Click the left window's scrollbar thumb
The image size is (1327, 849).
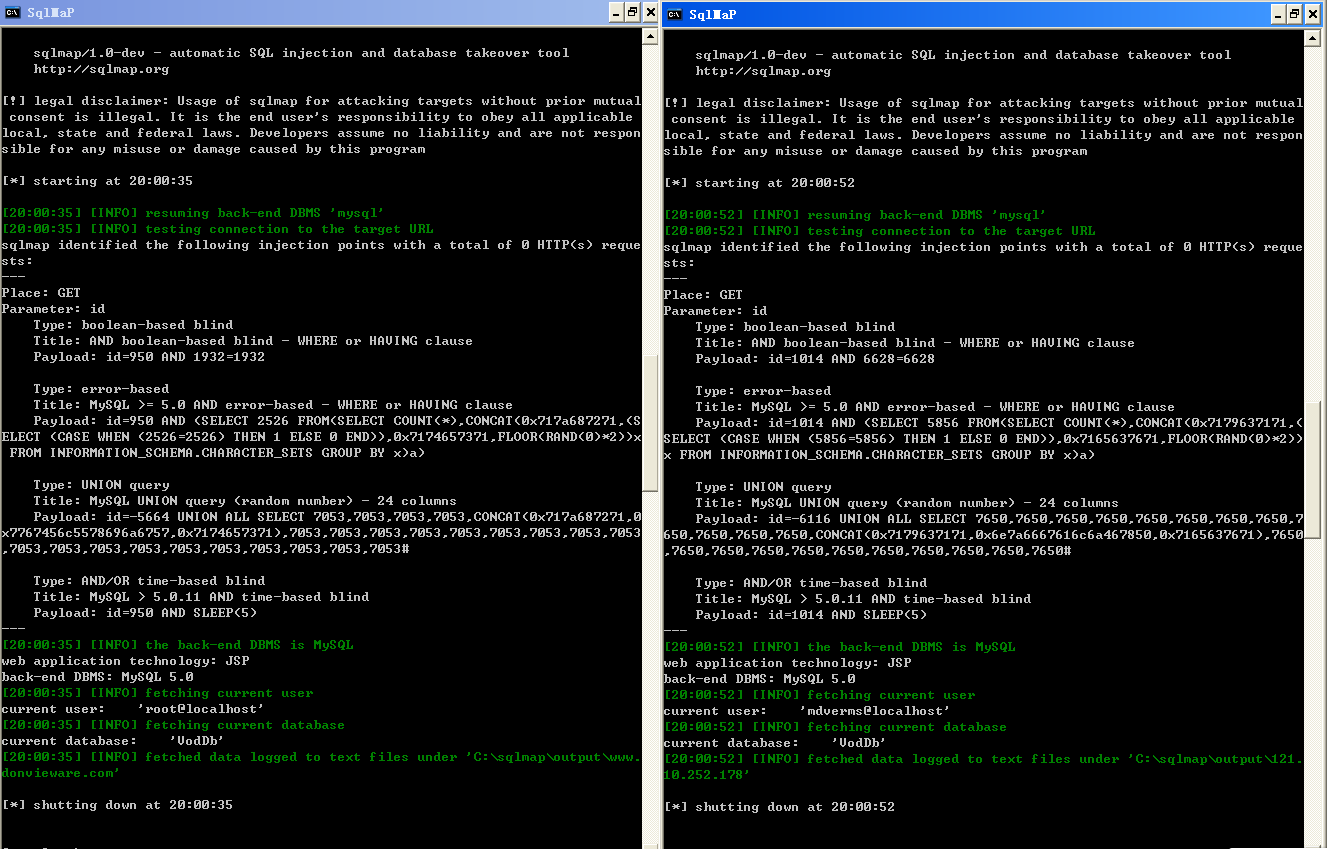coord(650,424)
